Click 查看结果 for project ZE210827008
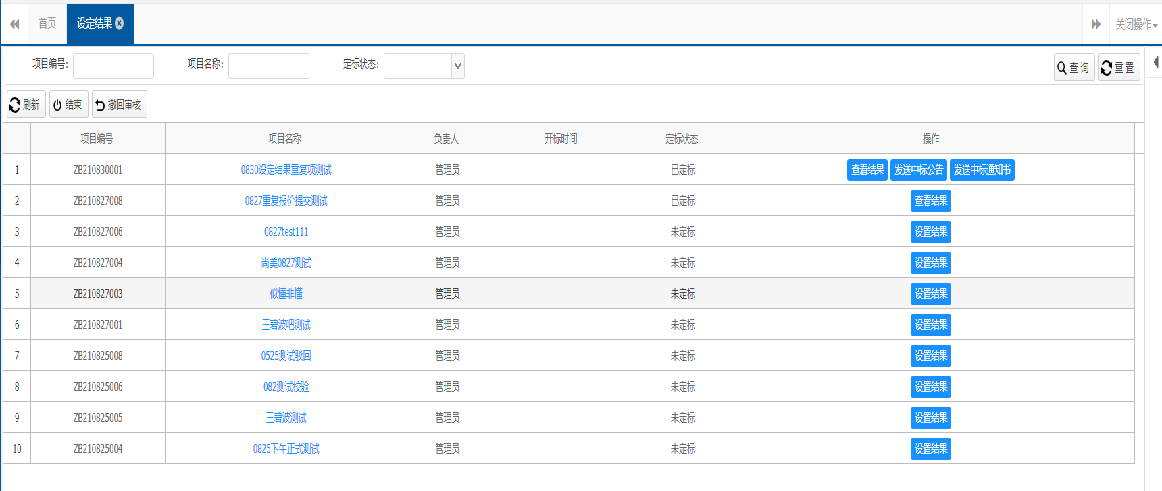Image resolution: width=1162 pixels, height=491 pixels. tap(930, 201)
